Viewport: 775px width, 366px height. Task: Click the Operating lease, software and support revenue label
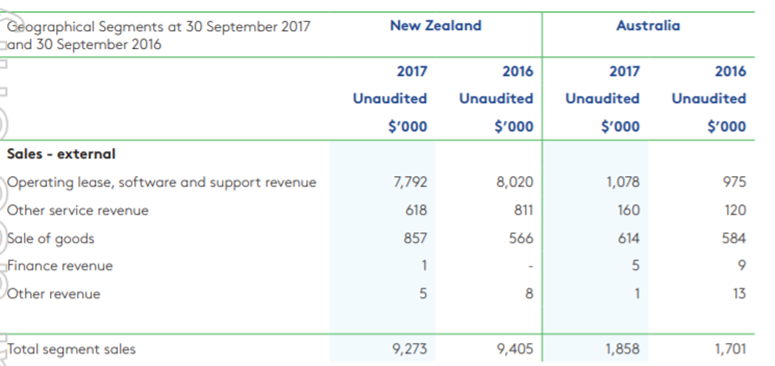point(162,183)
